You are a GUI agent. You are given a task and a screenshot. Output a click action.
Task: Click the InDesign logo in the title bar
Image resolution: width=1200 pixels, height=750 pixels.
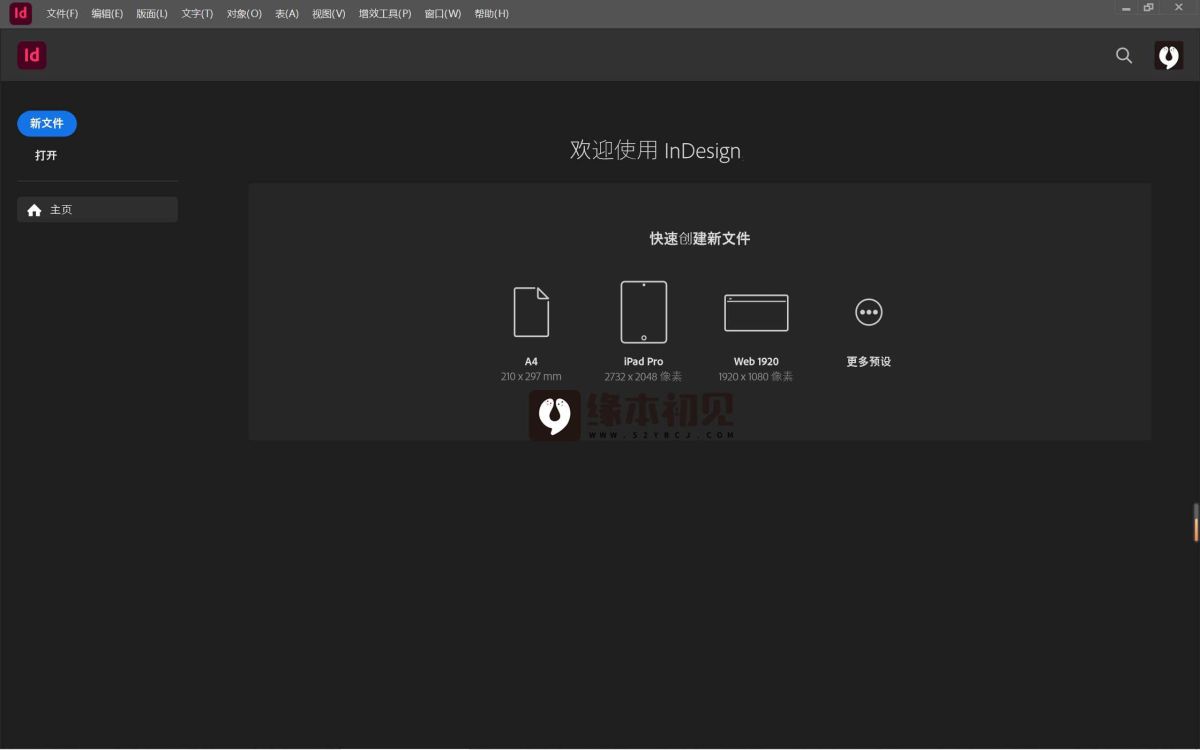tap(20, 13)
